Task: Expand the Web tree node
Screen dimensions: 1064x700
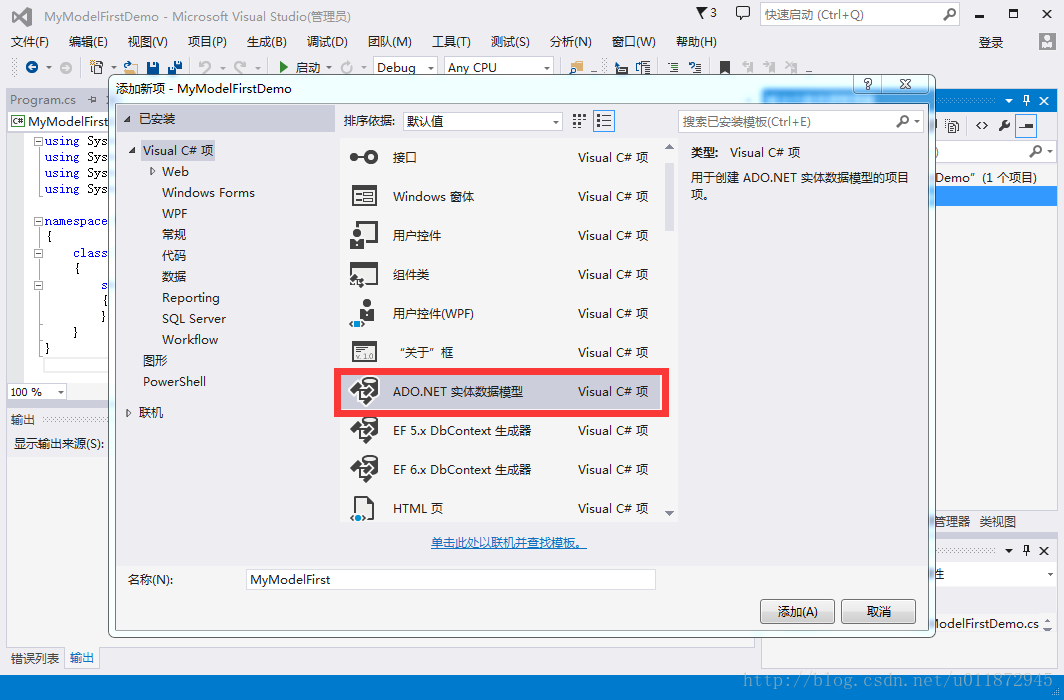Action: point(153,172)
